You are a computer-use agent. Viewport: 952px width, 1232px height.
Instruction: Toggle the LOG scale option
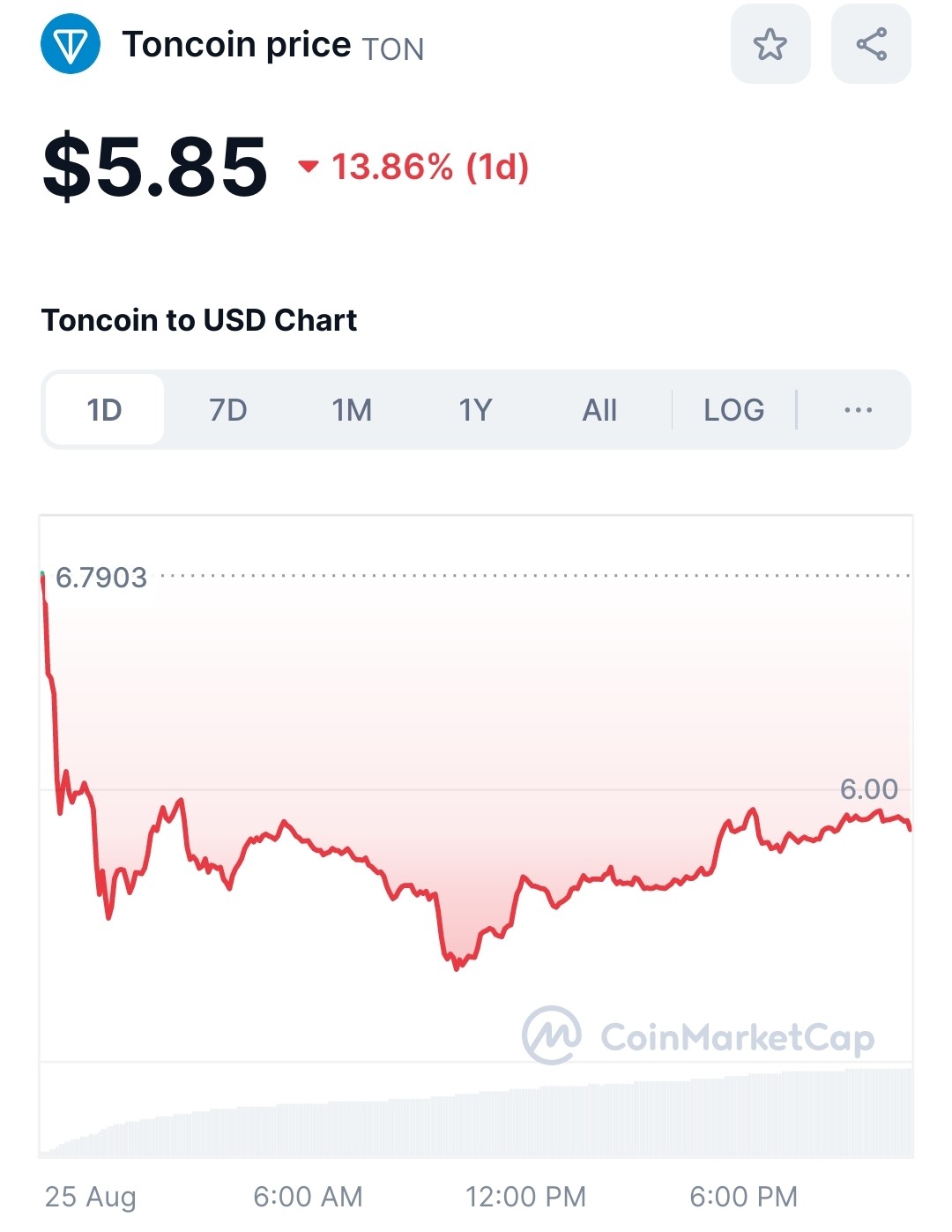coord(733,410)
